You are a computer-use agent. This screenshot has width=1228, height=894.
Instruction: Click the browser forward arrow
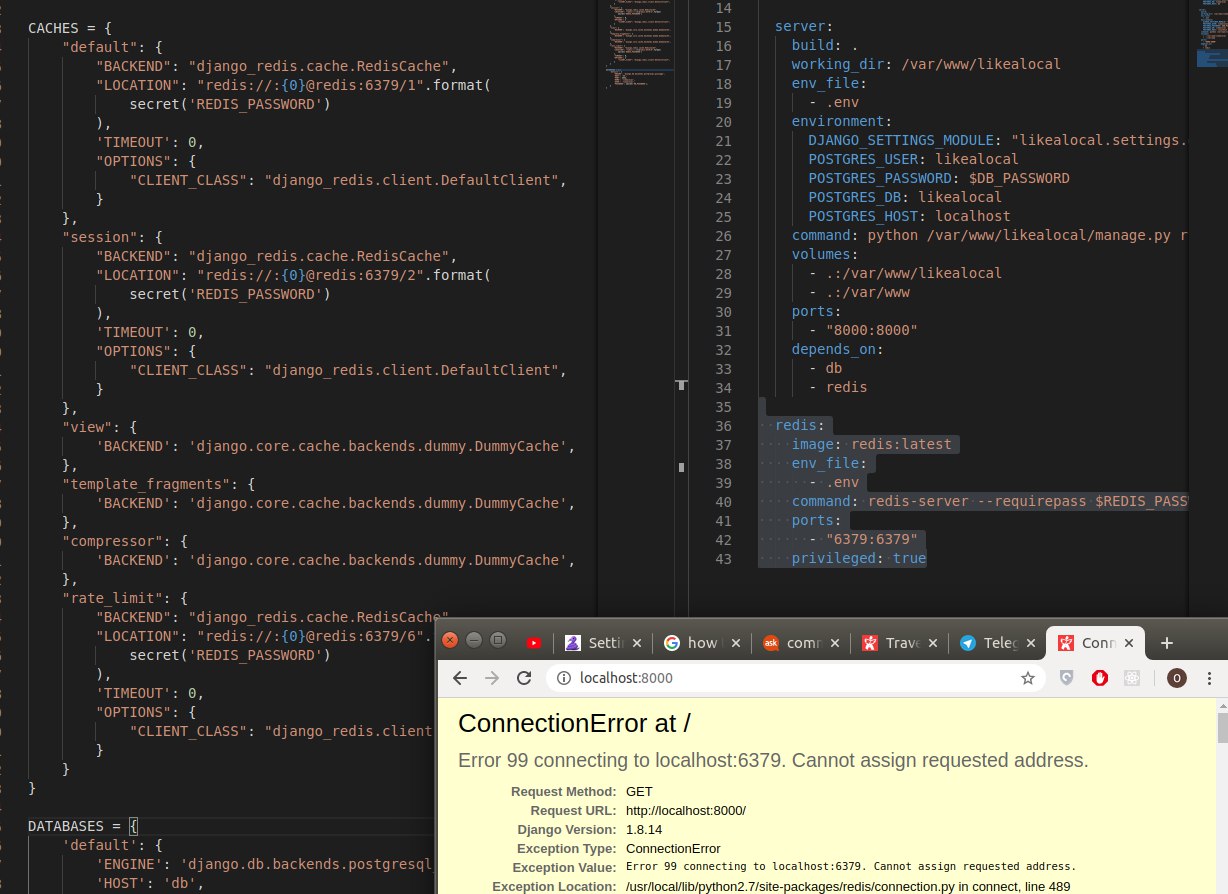pos(491,678)
